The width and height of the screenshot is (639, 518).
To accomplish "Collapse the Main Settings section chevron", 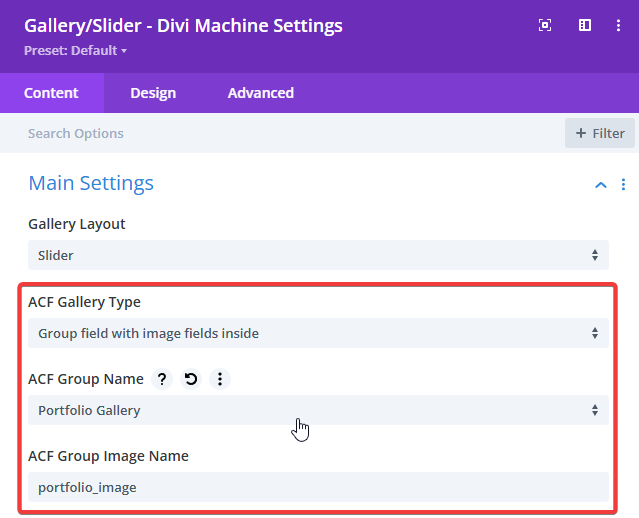I will (x=600, y=185).
